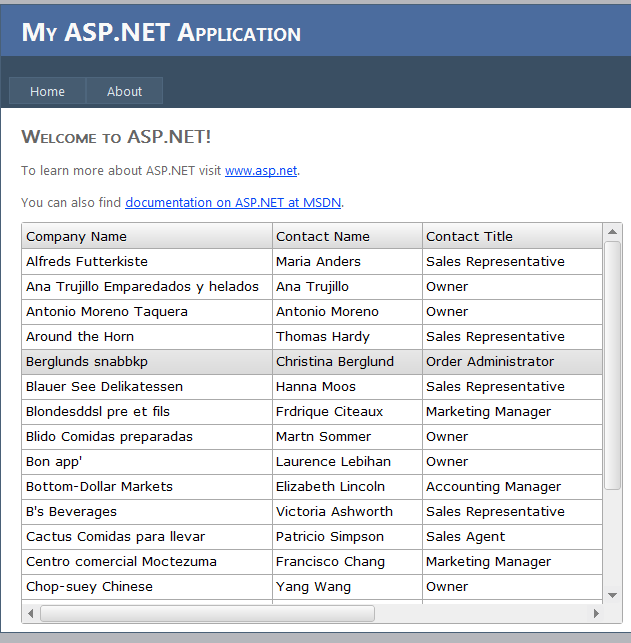Select the Chop-suey Chinese cell
This screenshot has height=643, width=631.
click(x=147, y=587)
